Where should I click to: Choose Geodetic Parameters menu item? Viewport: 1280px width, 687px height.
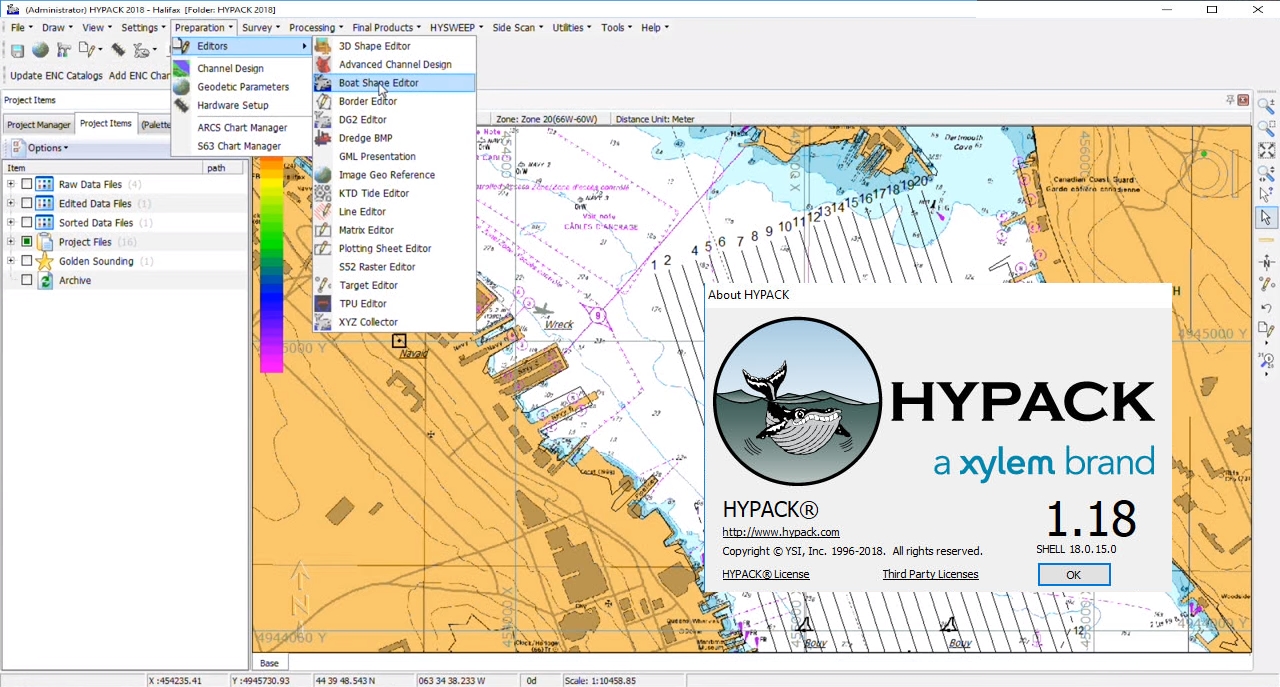243,87
